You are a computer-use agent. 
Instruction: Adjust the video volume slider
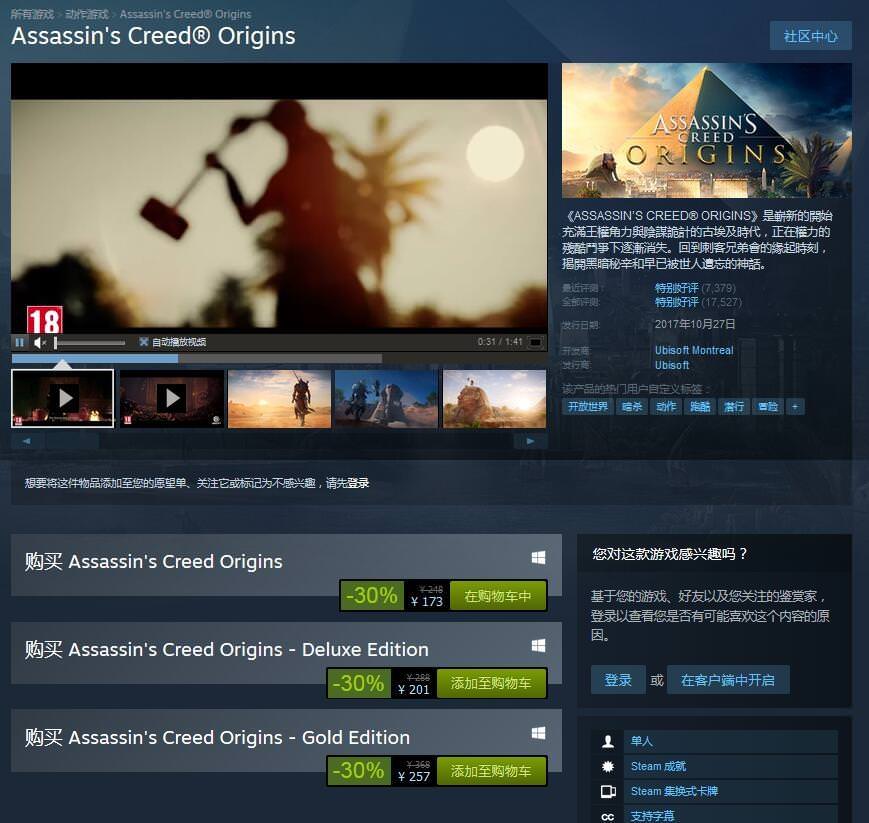(90, 343)
